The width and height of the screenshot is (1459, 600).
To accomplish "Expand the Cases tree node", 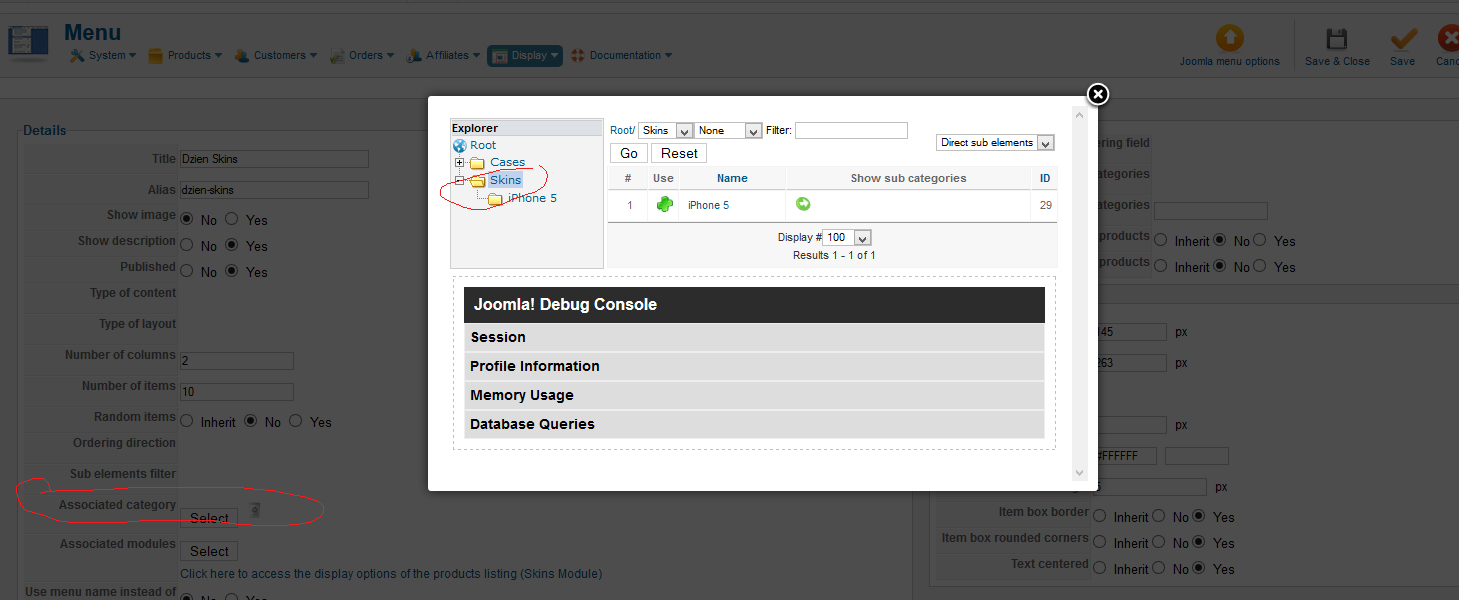I will click(x=459, y=163).
